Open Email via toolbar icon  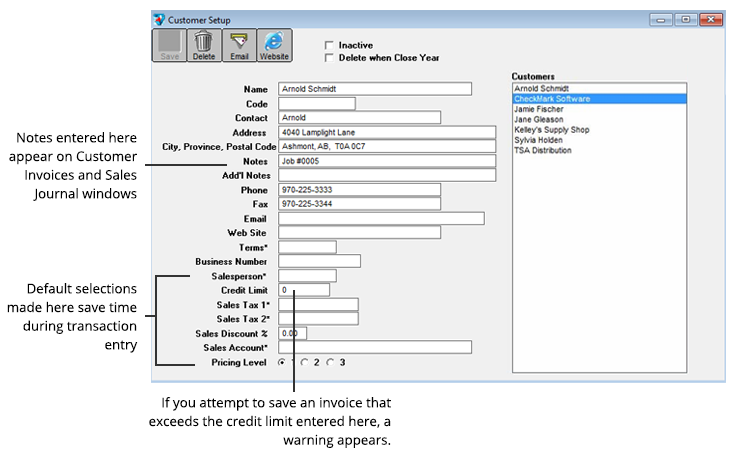coord(239,46)
